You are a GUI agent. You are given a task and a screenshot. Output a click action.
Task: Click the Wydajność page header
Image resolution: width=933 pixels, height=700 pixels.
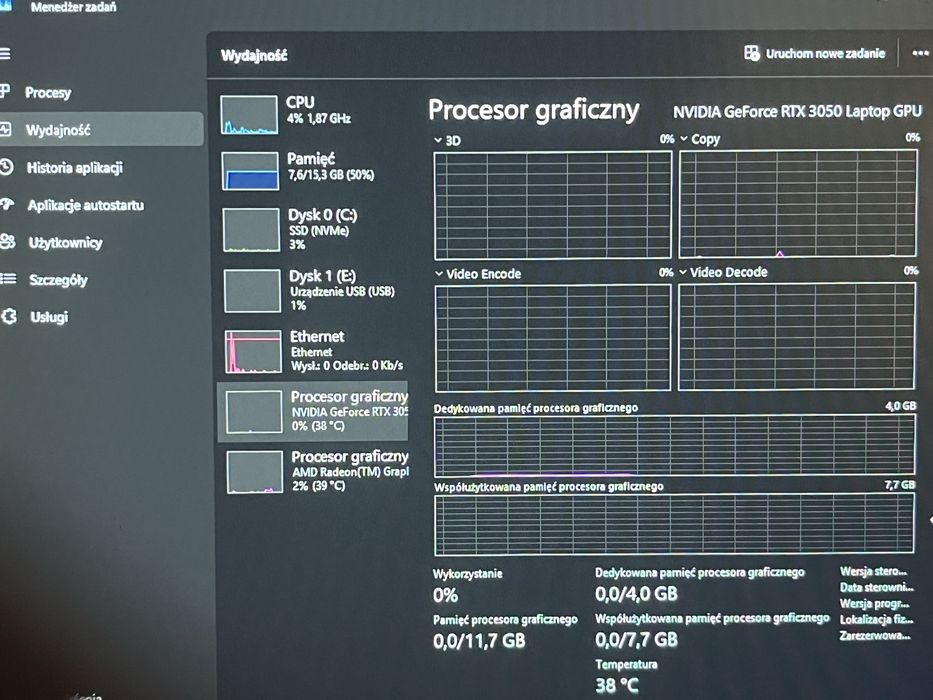[254, 55]
